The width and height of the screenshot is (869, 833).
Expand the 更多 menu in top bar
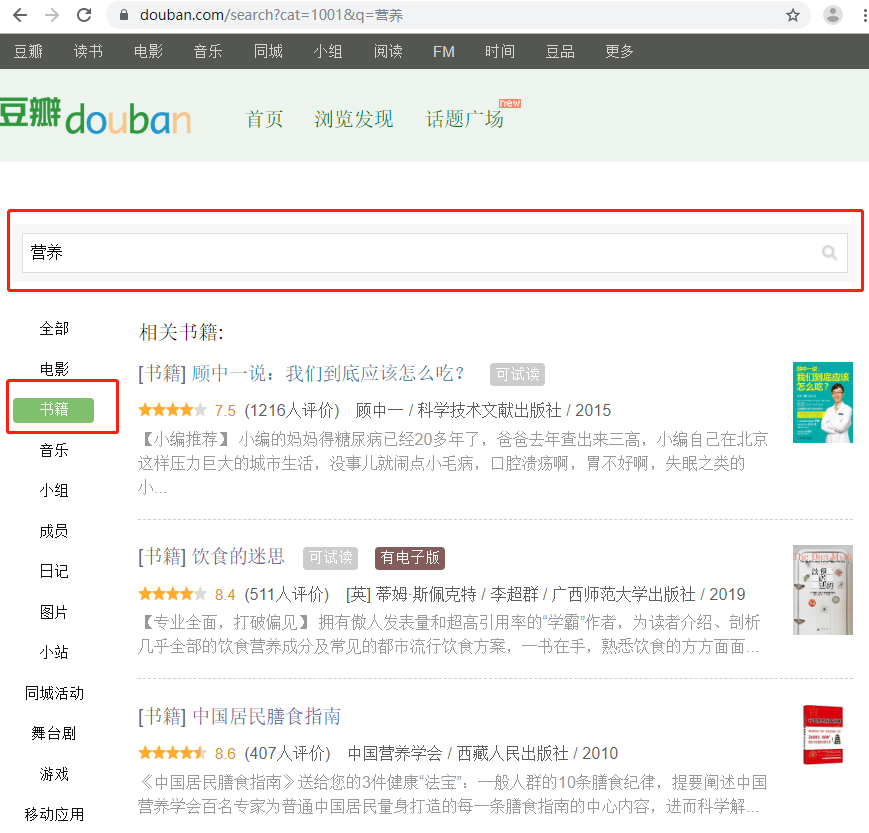click(x=619, y=51)
